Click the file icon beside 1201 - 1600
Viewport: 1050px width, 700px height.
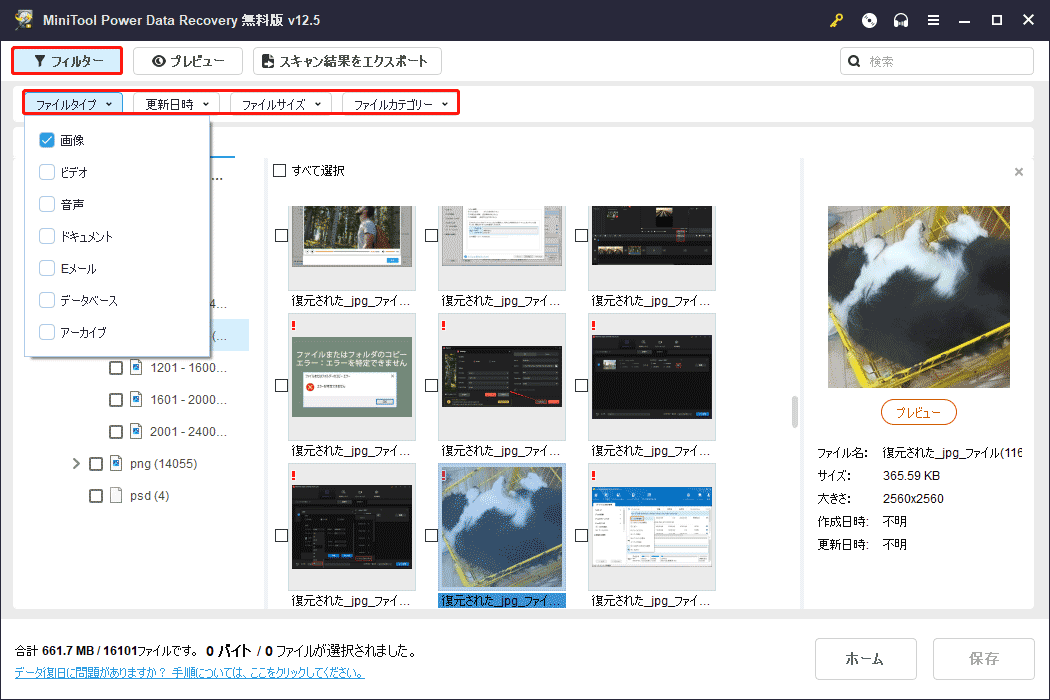(136, 367)
